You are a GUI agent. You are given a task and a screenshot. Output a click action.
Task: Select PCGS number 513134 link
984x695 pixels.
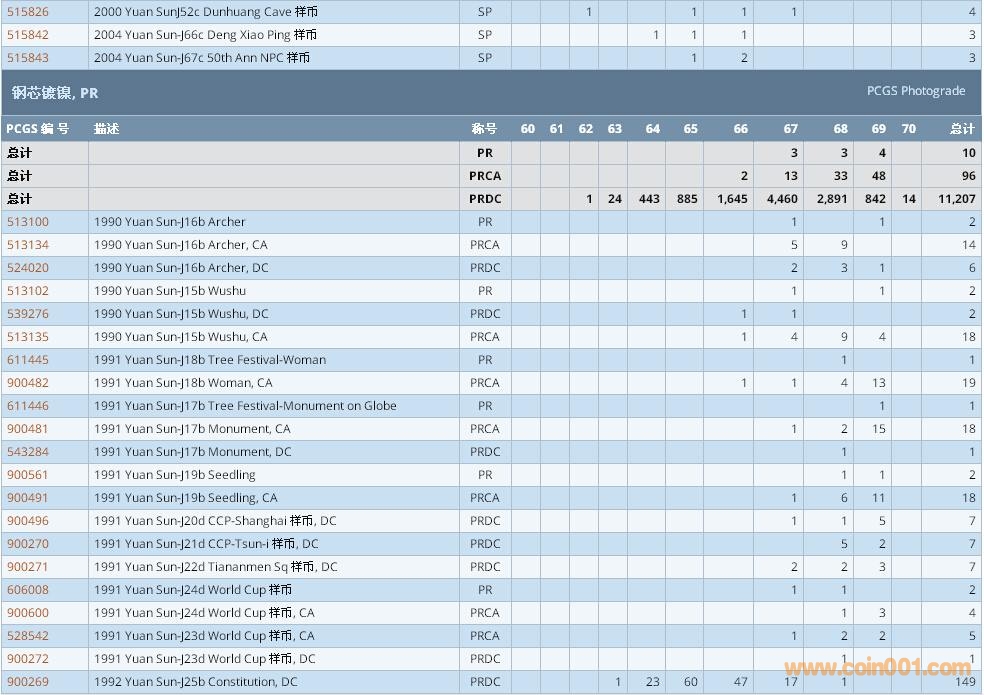pyautogui.click(x=27, y=245)
